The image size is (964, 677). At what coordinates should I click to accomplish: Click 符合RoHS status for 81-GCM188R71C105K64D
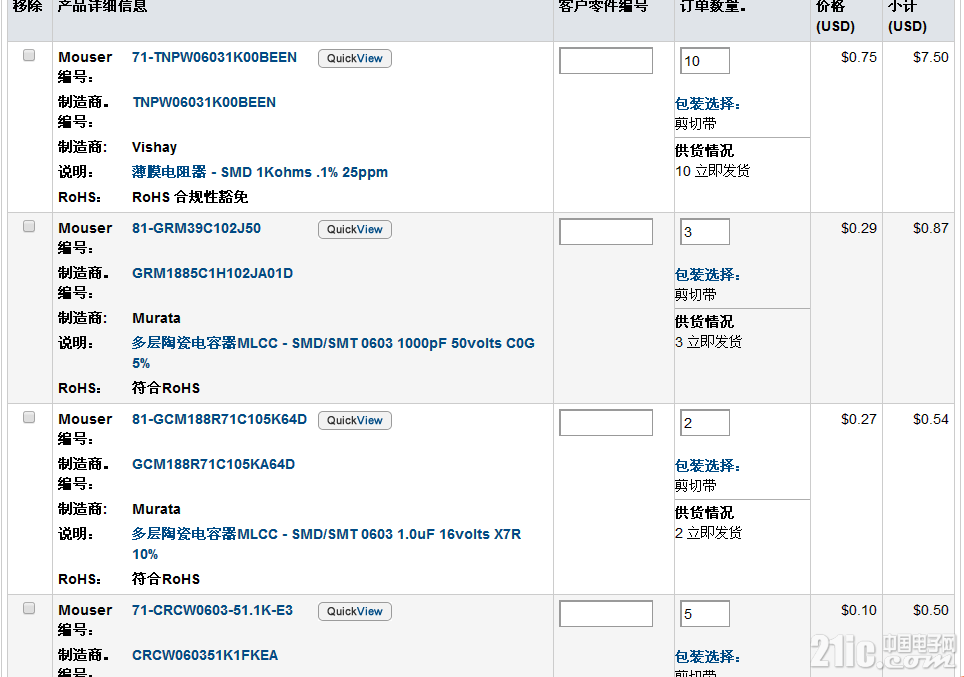point(166,579)
